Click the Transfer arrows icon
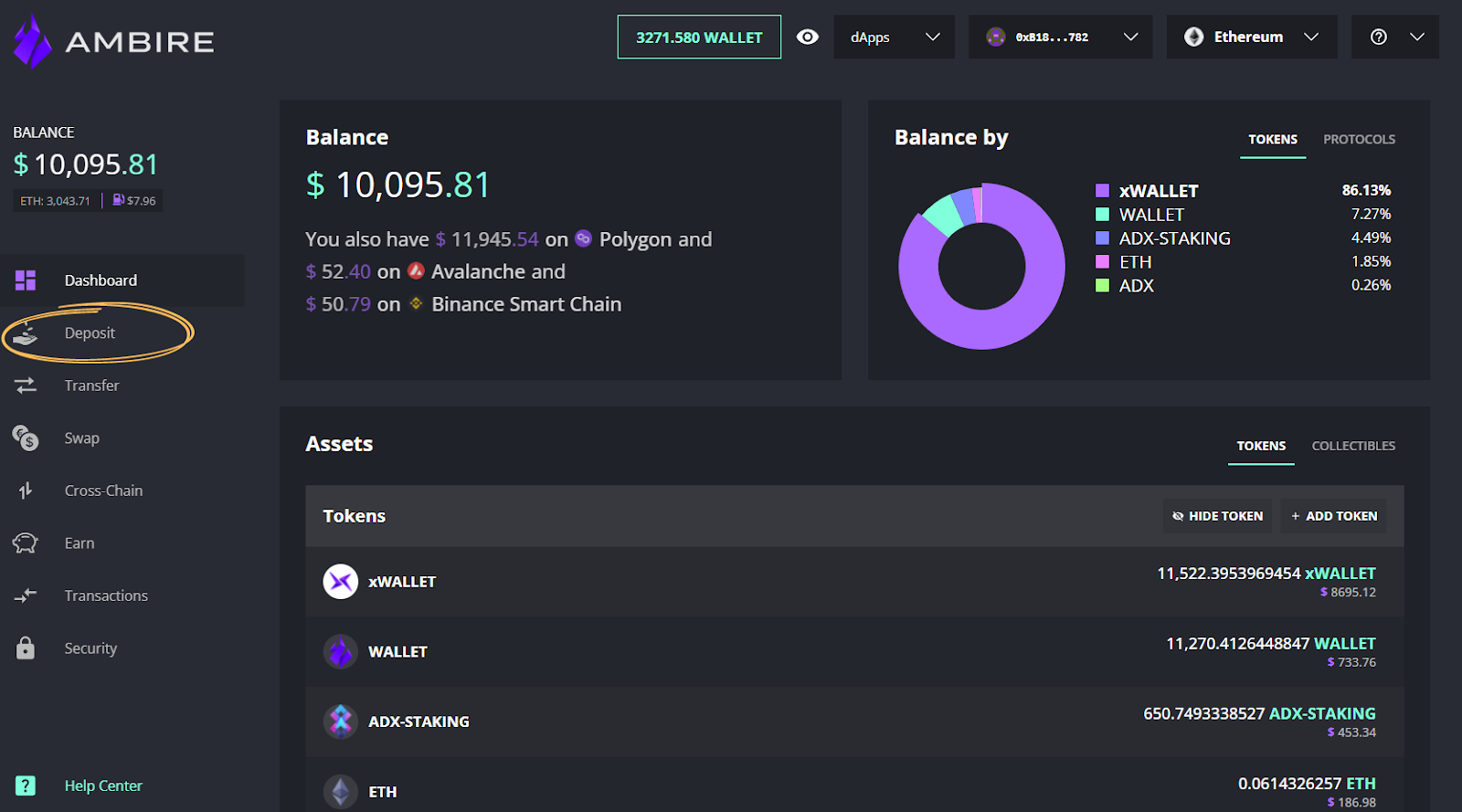Image resolution: width=1462 pixels, height=812 pixels. pyautogui.click(x=26, y=385)
